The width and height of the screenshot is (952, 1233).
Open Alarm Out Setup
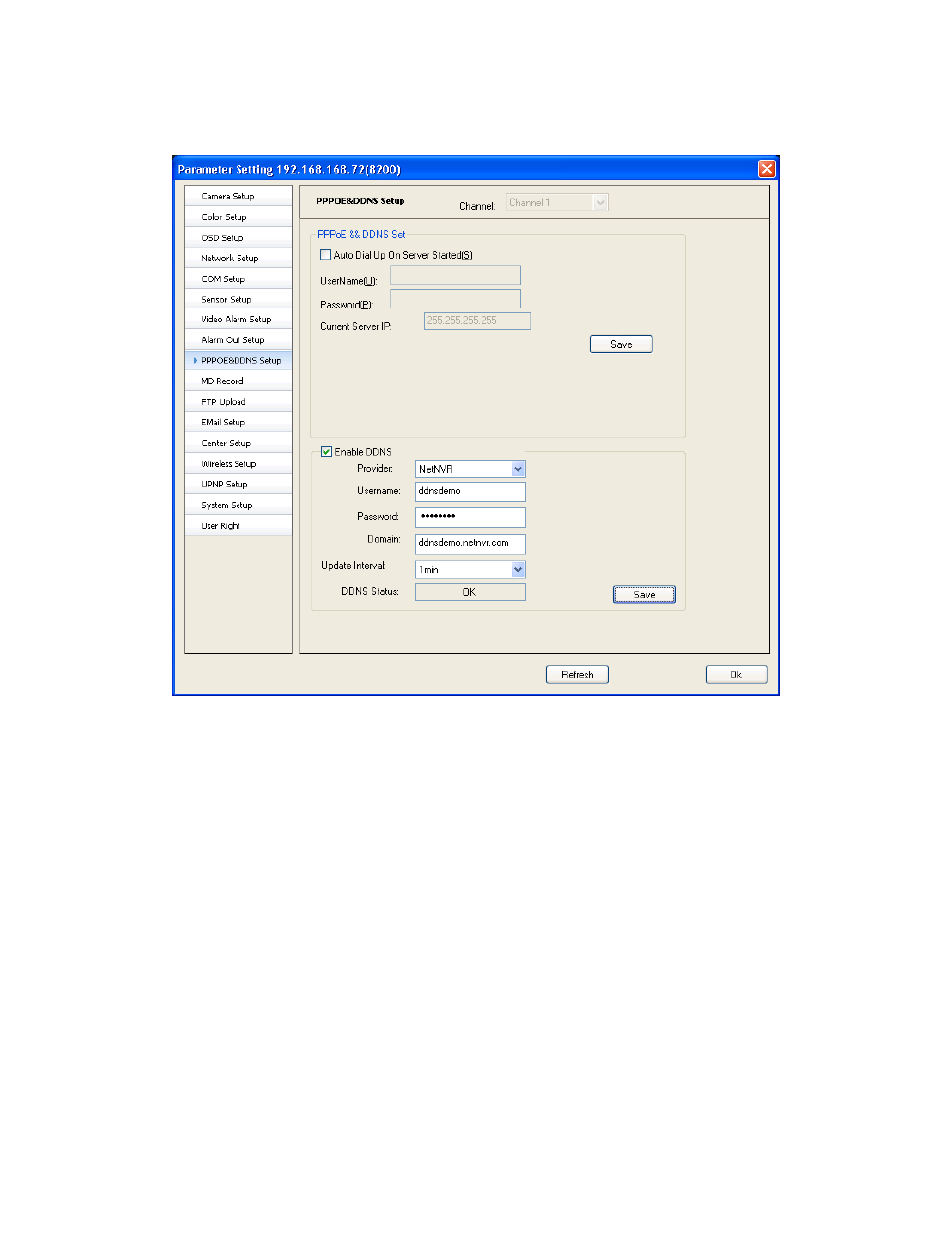(238, 340)
